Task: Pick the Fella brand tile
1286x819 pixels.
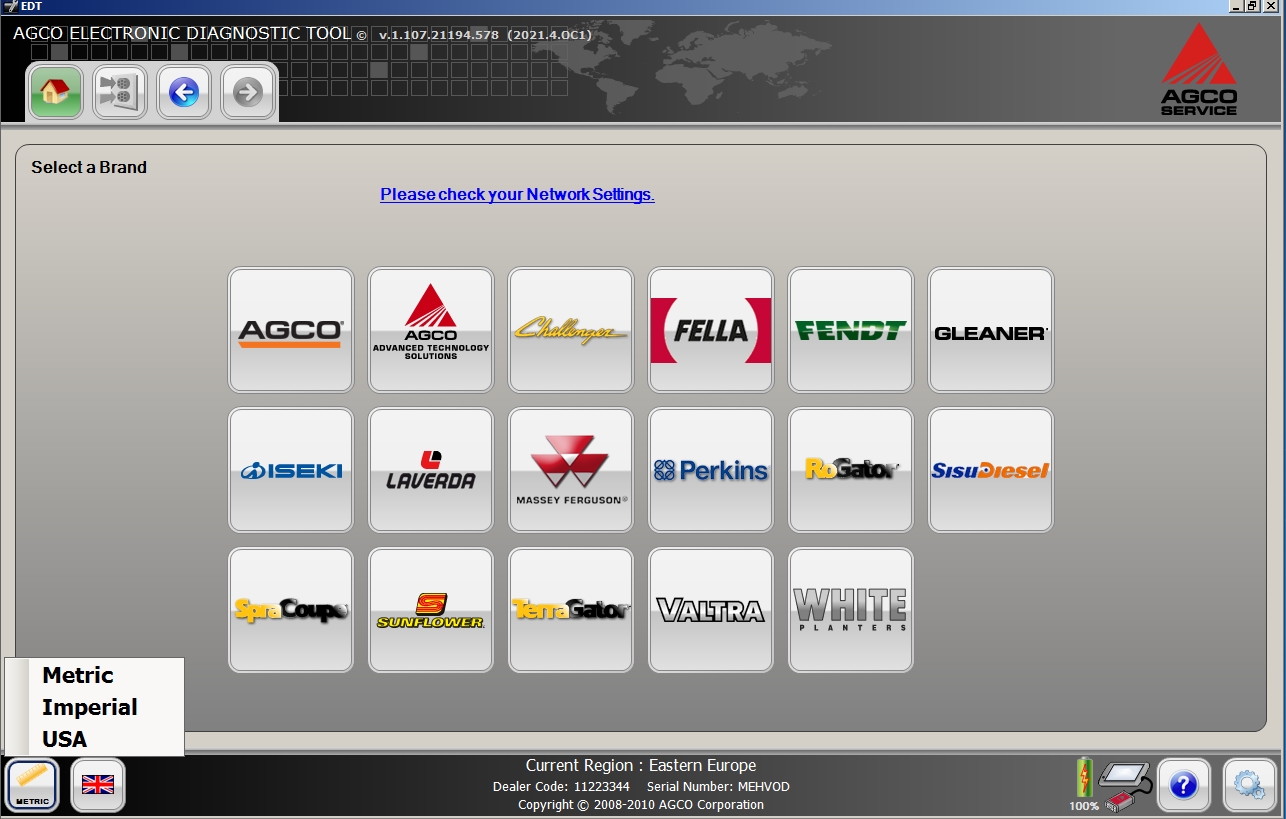Action: (x=711, y=330)
